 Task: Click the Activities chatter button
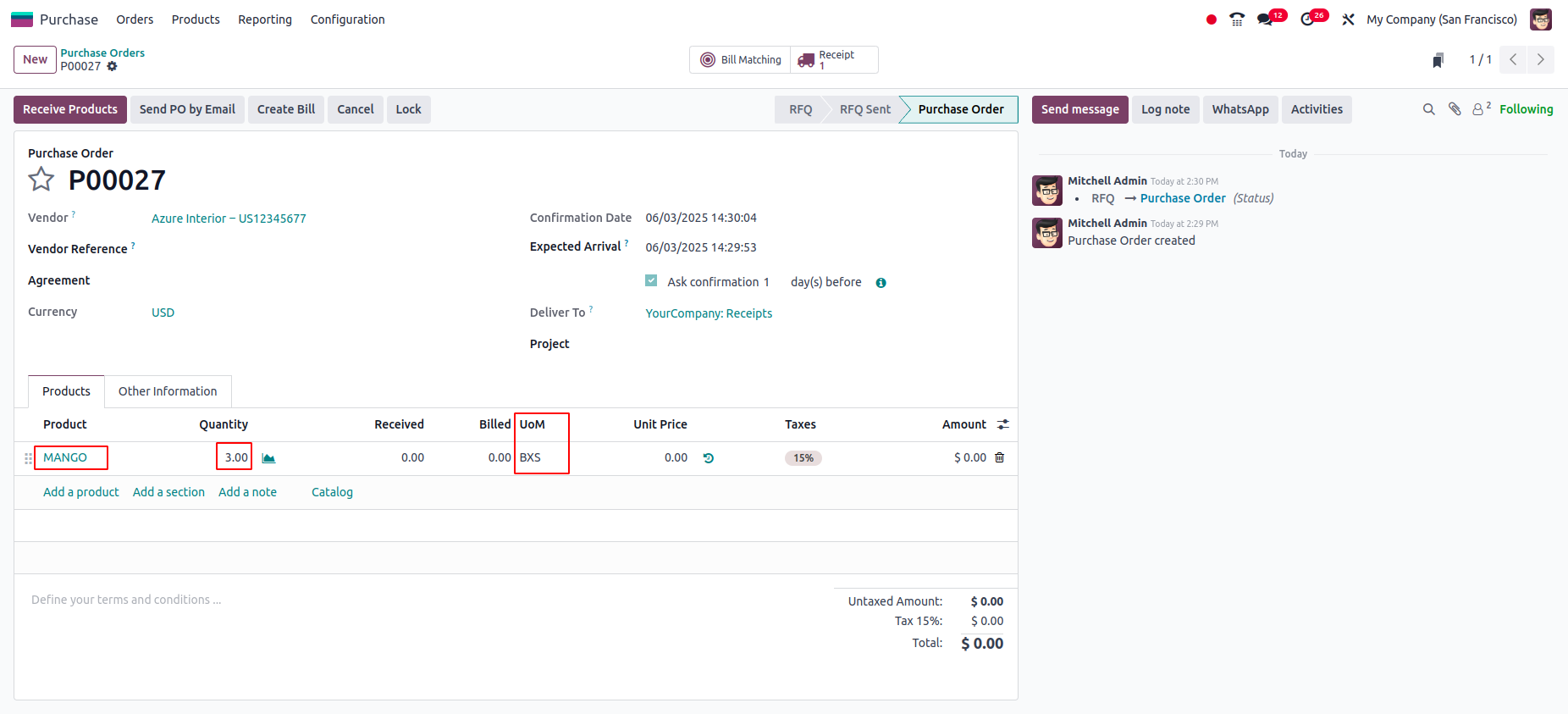coord(1317,109)
